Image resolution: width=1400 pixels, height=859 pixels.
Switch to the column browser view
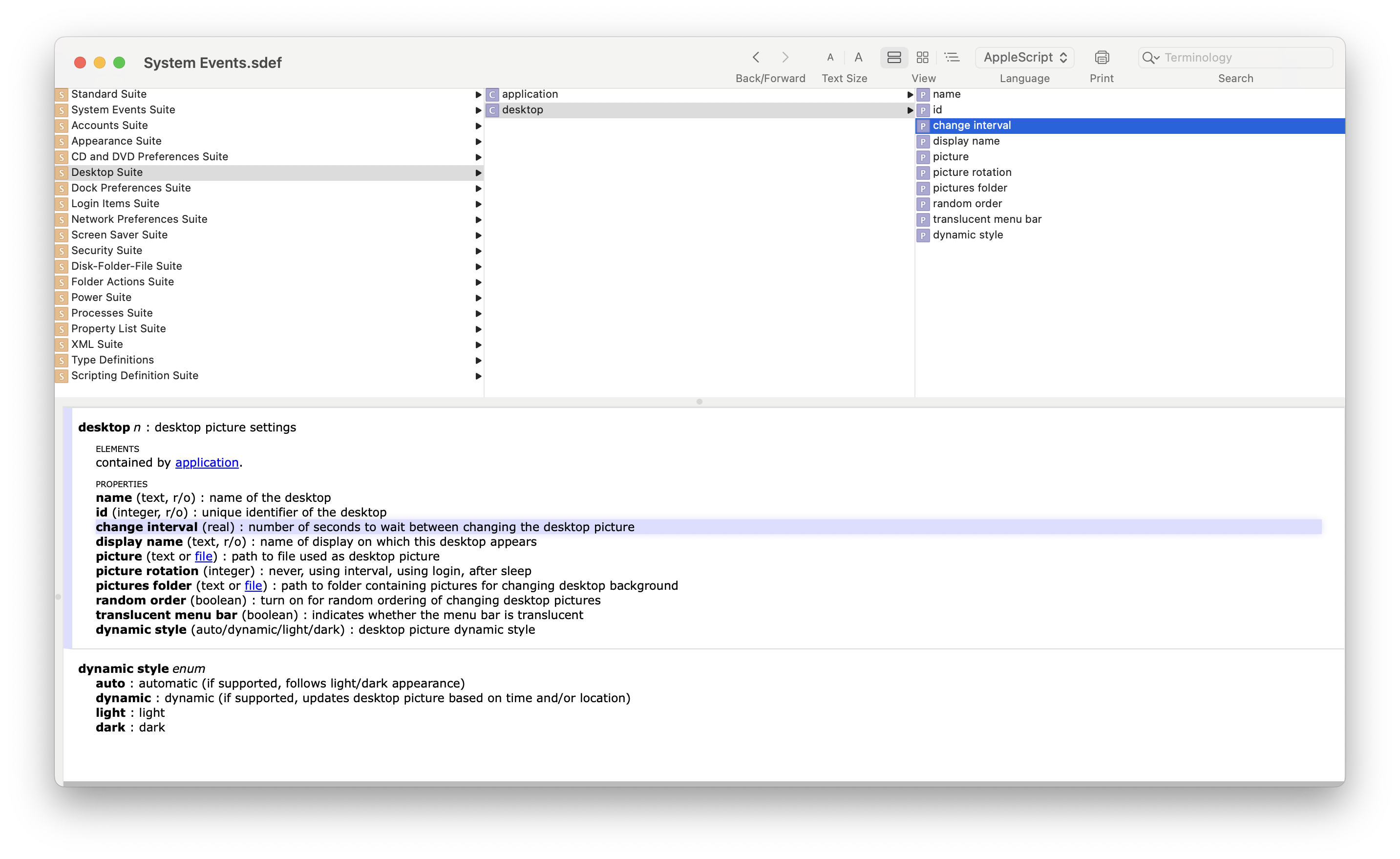[894, 58]
